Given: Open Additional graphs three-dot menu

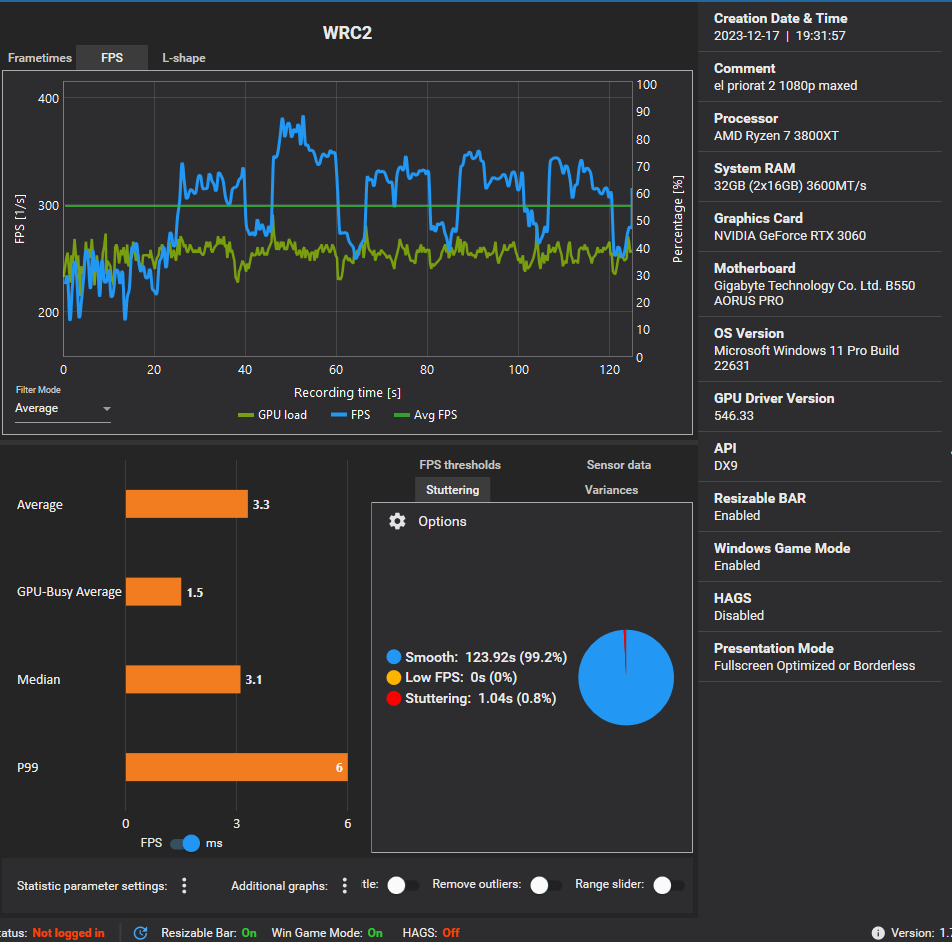Looking at the screenshot, I should point(344,886).
